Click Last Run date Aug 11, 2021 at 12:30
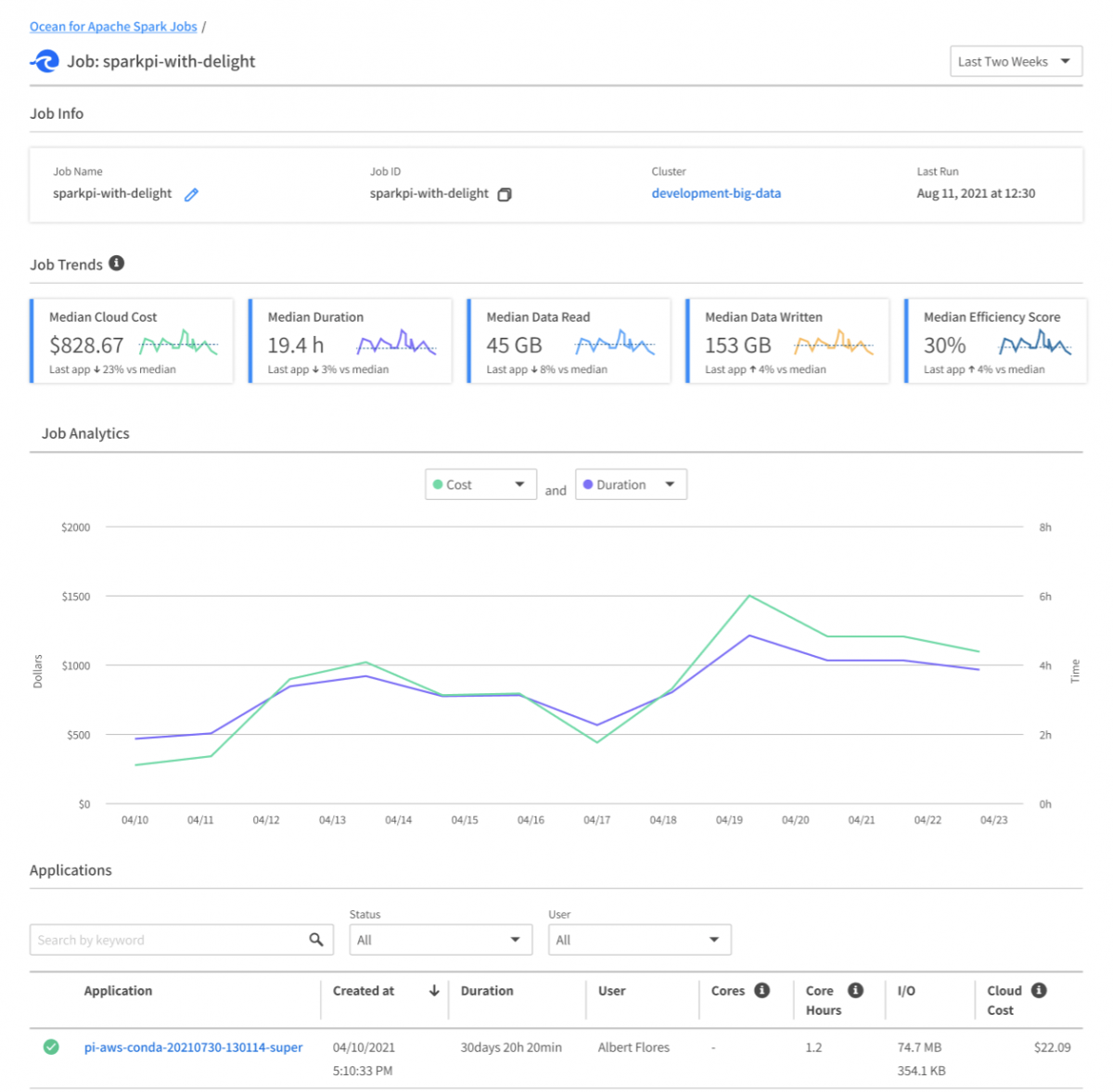The image size is (1113, 1092). 976,193
